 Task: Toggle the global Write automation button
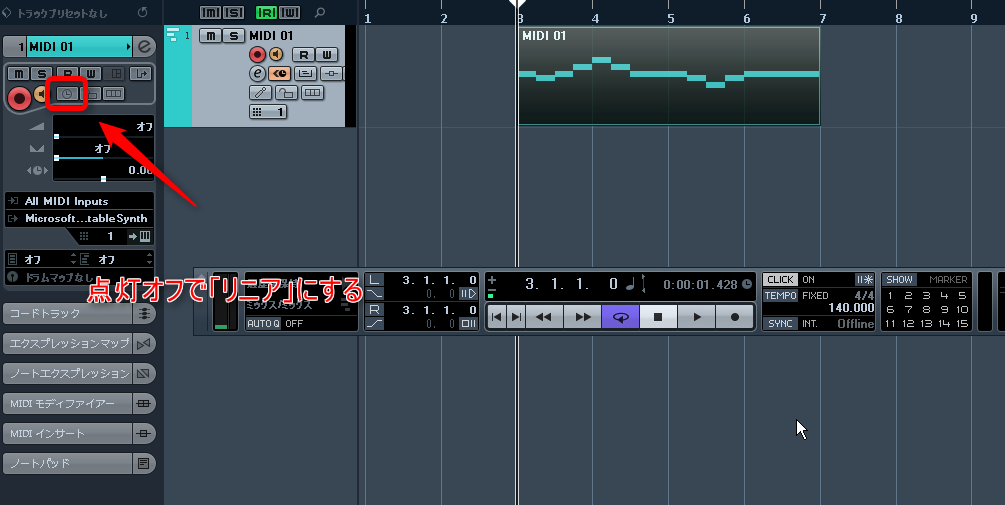point(289,12)
